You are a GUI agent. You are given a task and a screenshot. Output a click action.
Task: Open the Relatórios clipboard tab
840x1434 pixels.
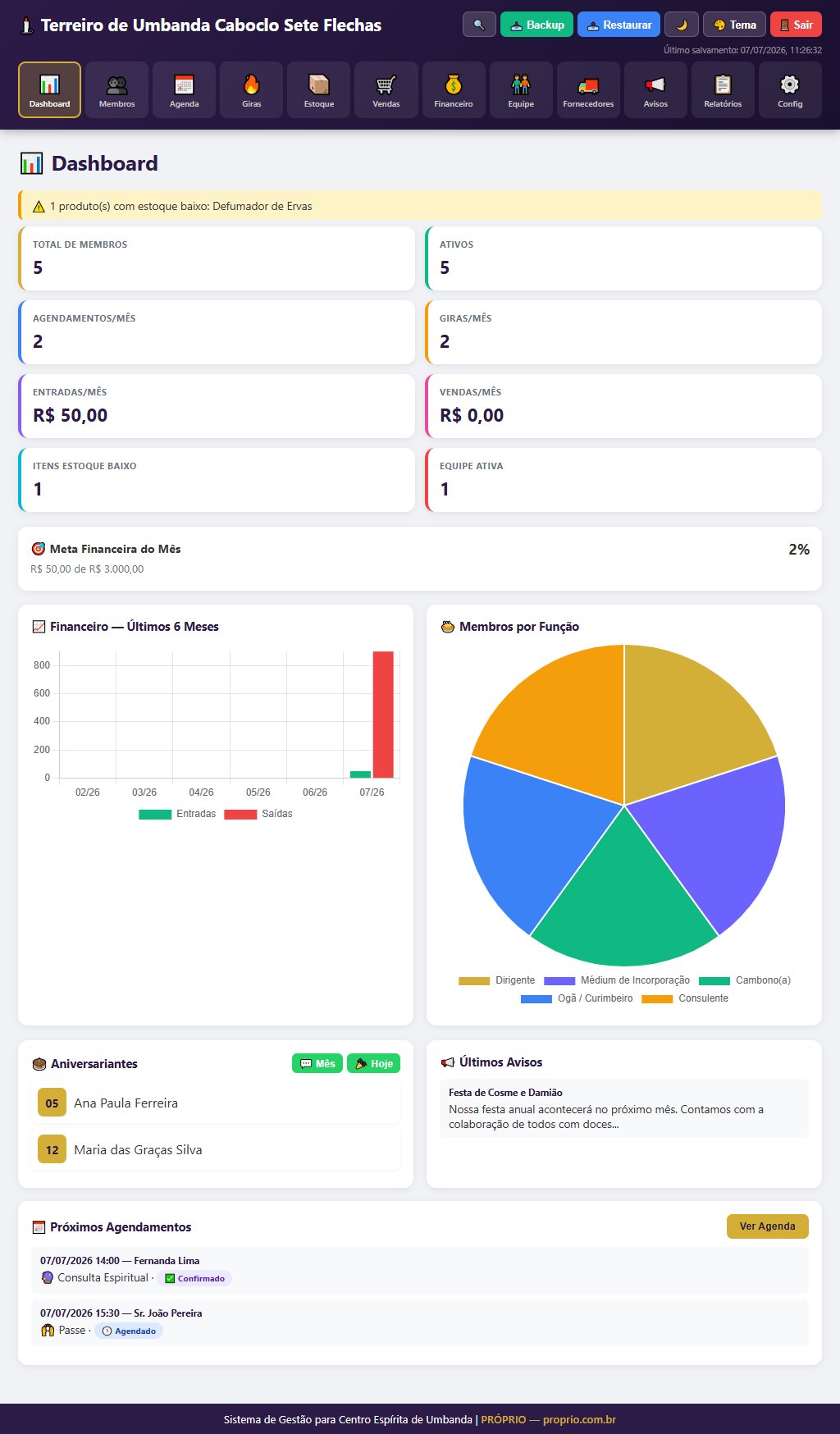[722, 90]
